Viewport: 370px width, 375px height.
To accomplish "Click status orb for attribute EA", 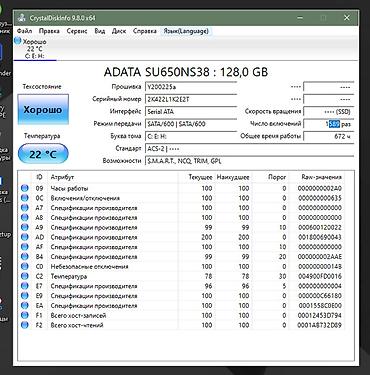I will pos(25,305).
